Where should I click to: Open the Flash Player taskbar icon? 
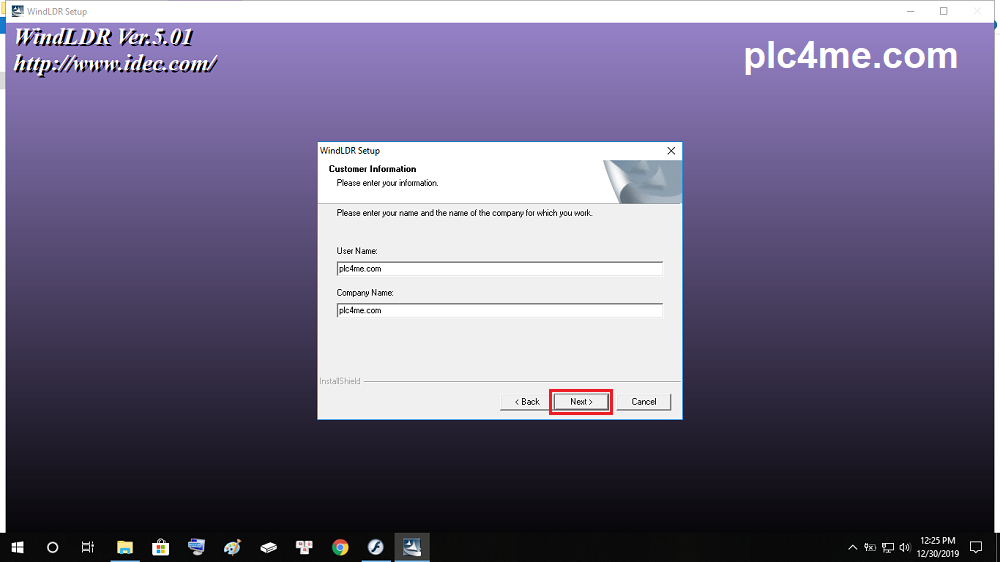pyautogui.click(x=376, y=547)
